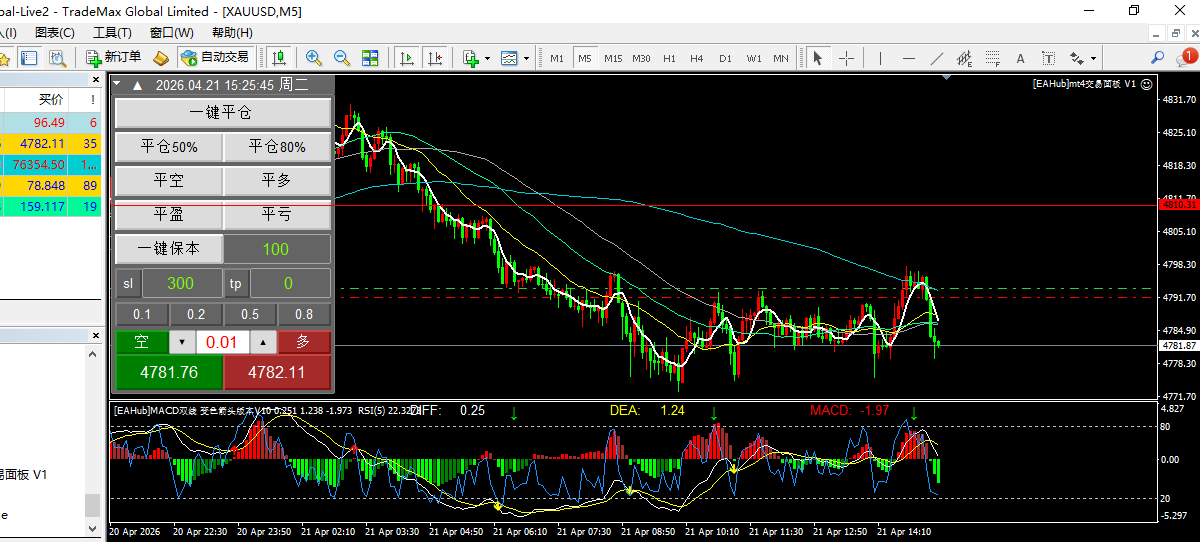Image resolution: width=1200 pixels, height=542 pixels.
Task: Click the 平盈 close profit button
Action: coord(169,215)
